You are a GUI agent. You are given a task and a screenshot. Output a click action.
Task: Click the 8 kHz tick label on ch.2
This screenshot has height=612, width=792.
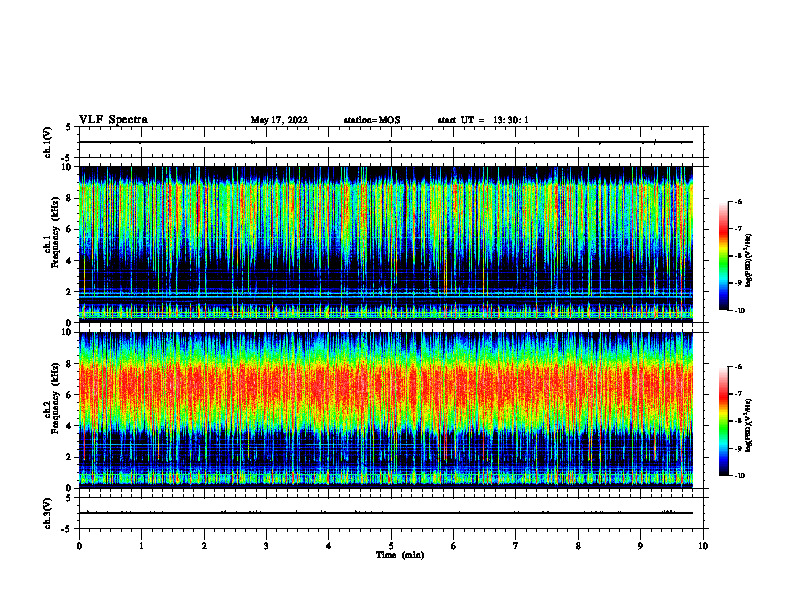click(x=69, y=364)
